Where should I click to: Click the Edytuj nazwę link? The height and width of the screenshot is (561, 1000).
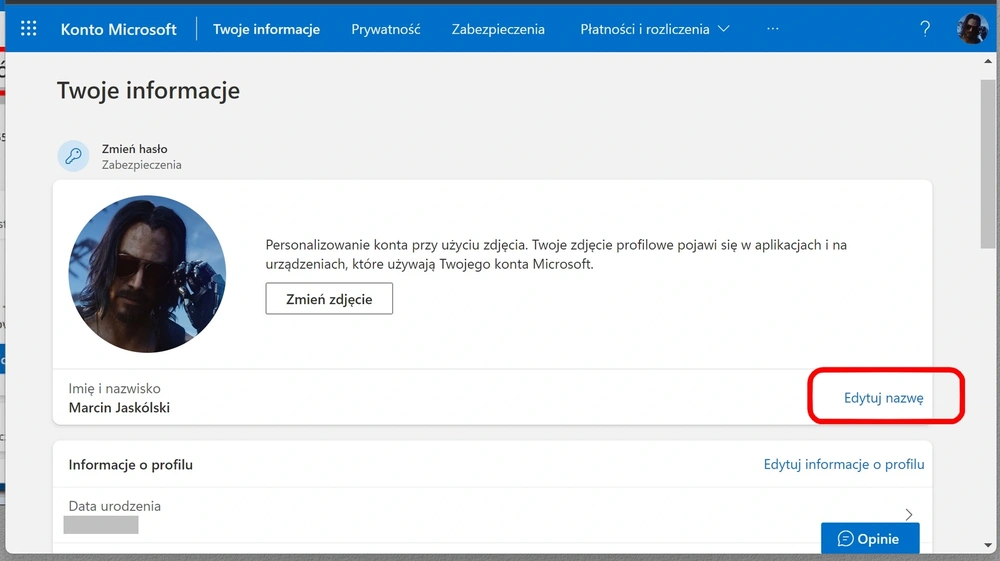pyautogui.click(x=883, y=398)
